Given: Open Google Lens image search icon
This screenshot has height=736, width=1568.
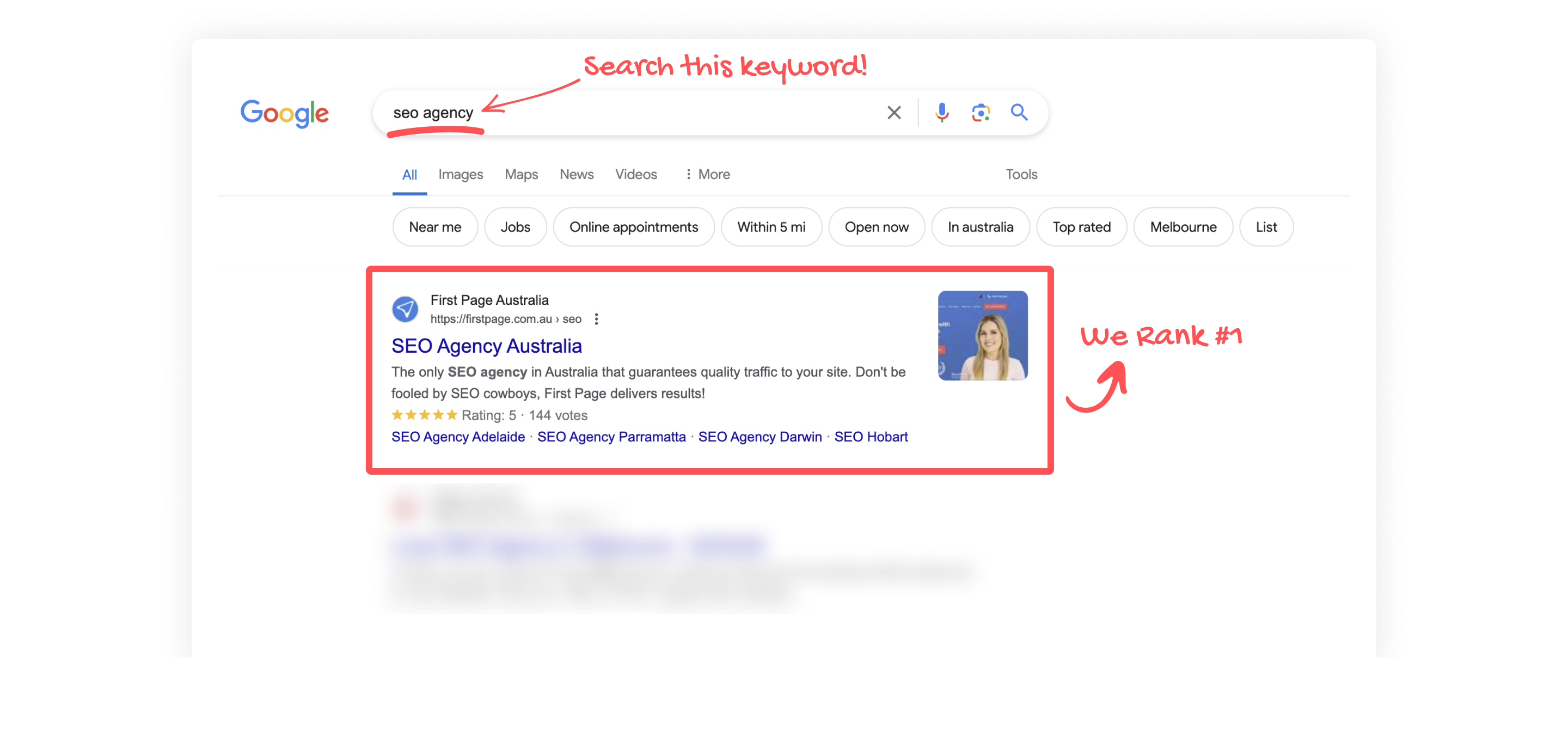Looking at the screenshot, I should coord(980,113).
